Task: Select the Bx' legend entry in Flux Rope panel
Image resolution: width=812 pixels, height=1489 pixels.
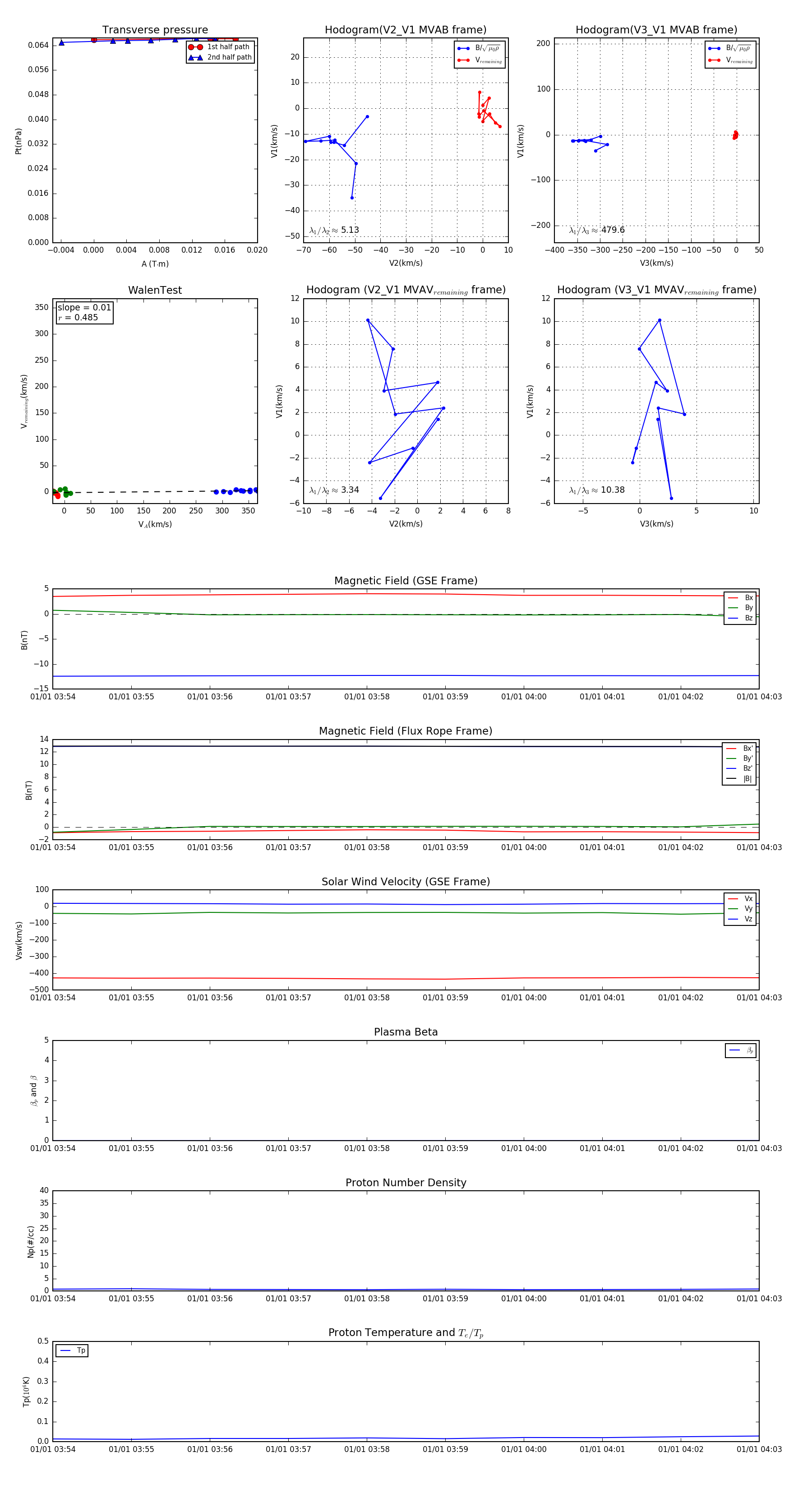Action: 739,748
